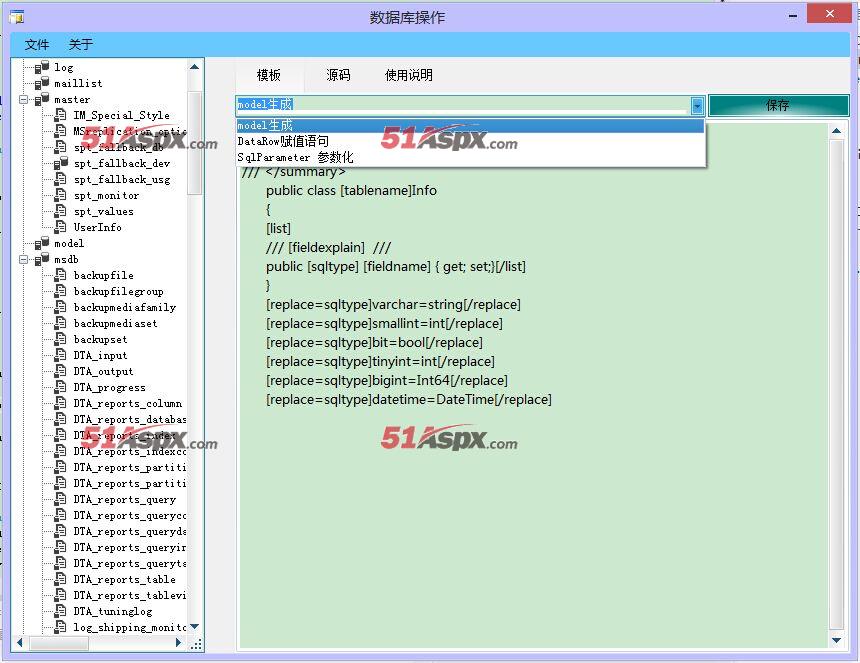Click the IM_Special_Style table icon
Image resolution: width=860 pixels, height=663 pixels.
tap(61, 115)
